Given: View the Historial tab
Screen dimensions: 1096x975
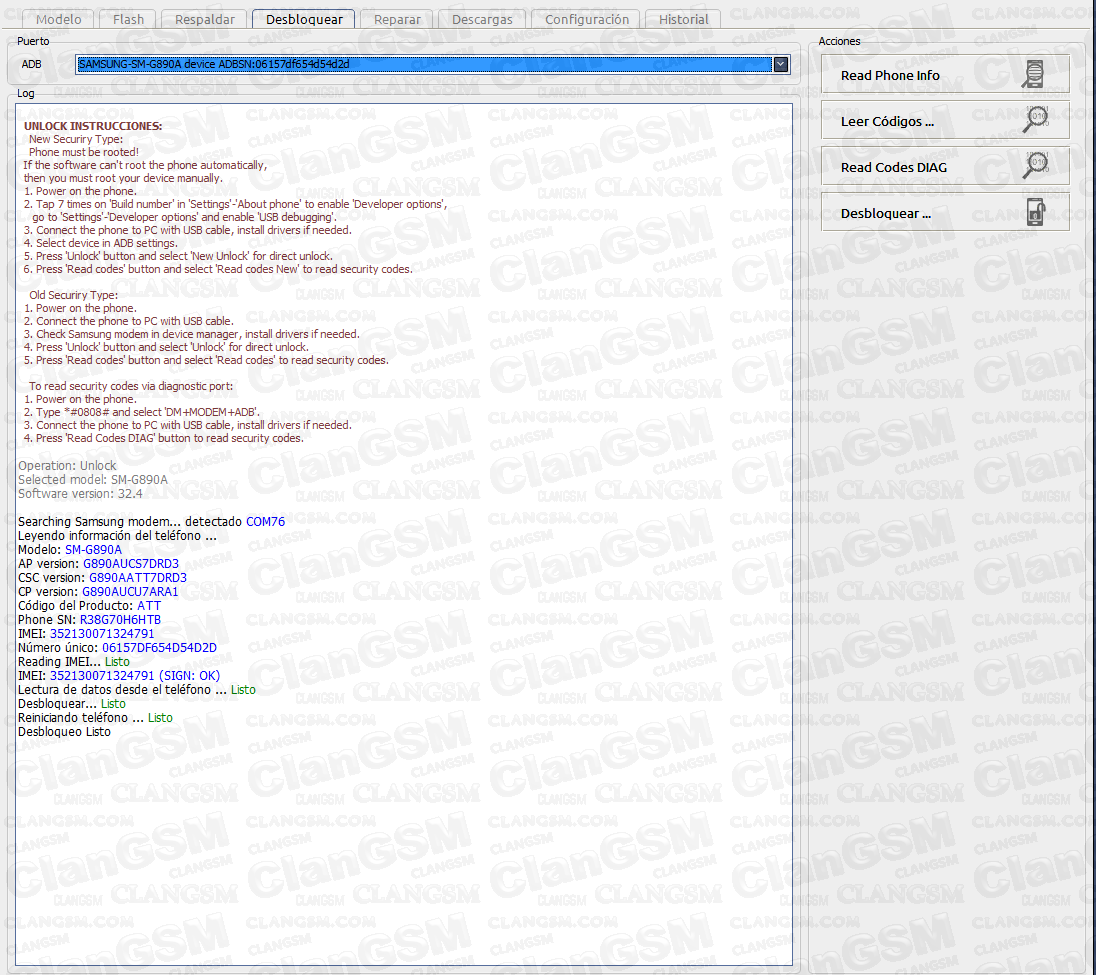Looking at the screenshot, I should pos(684,20).
